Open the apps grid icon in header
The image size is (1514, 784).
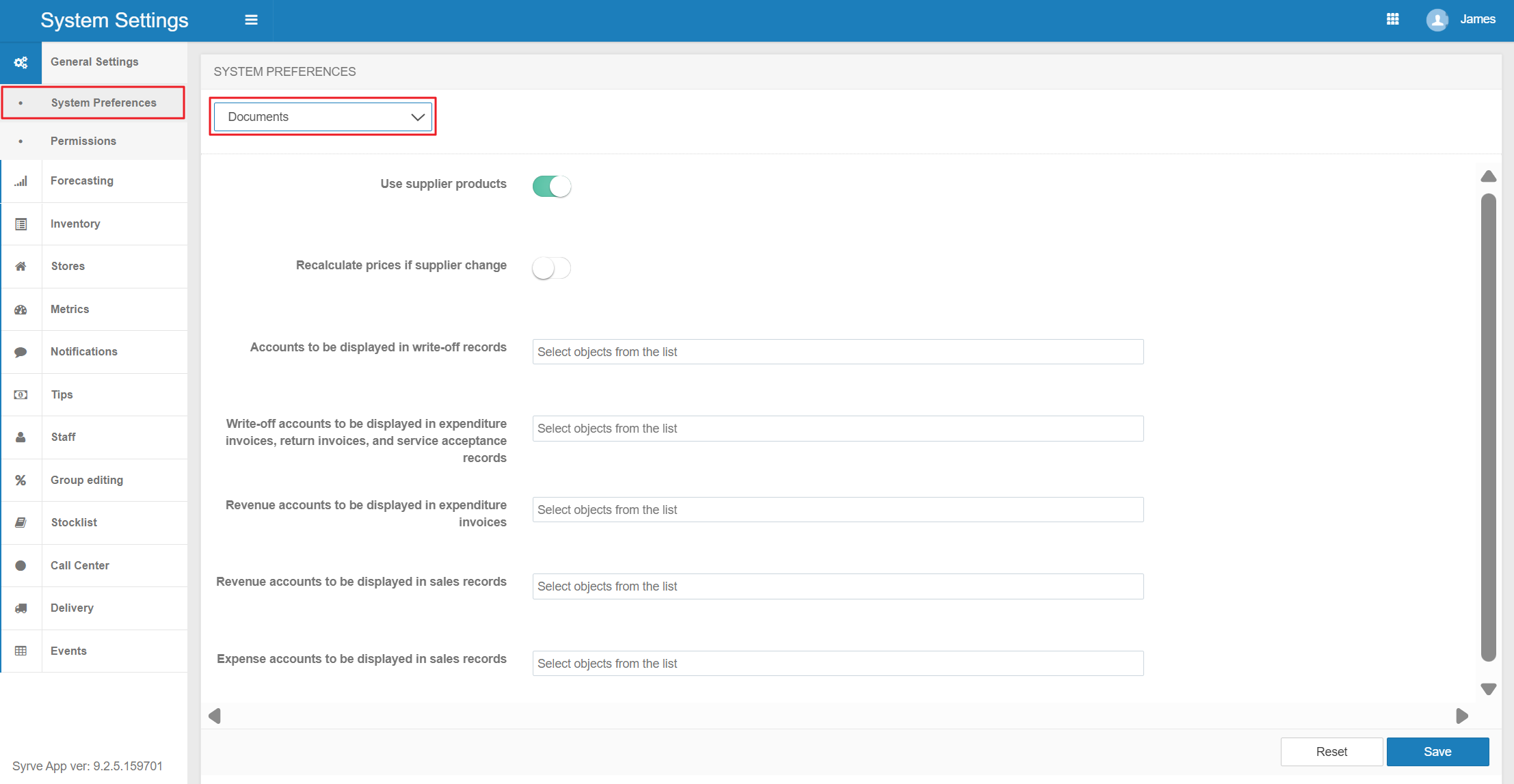[x=1392, y=19]
